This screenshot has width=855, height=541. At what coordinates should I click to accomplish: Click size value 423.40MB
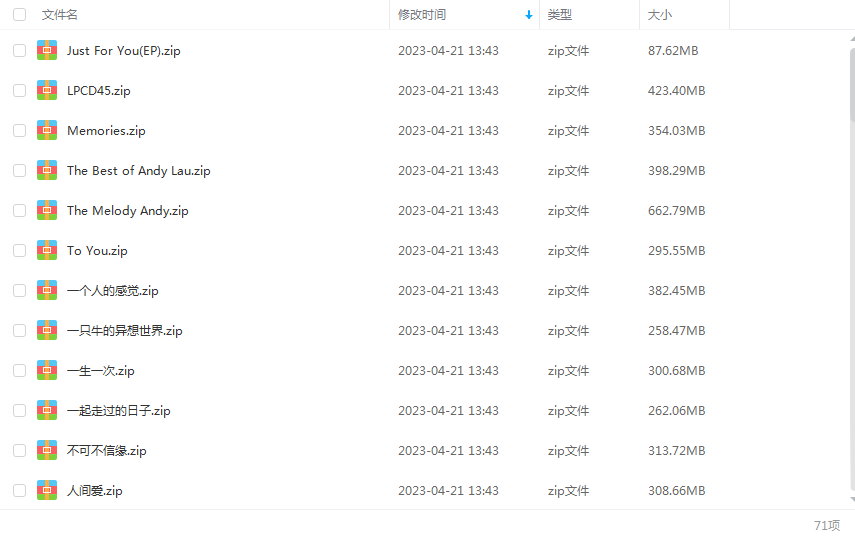[677, 91]
